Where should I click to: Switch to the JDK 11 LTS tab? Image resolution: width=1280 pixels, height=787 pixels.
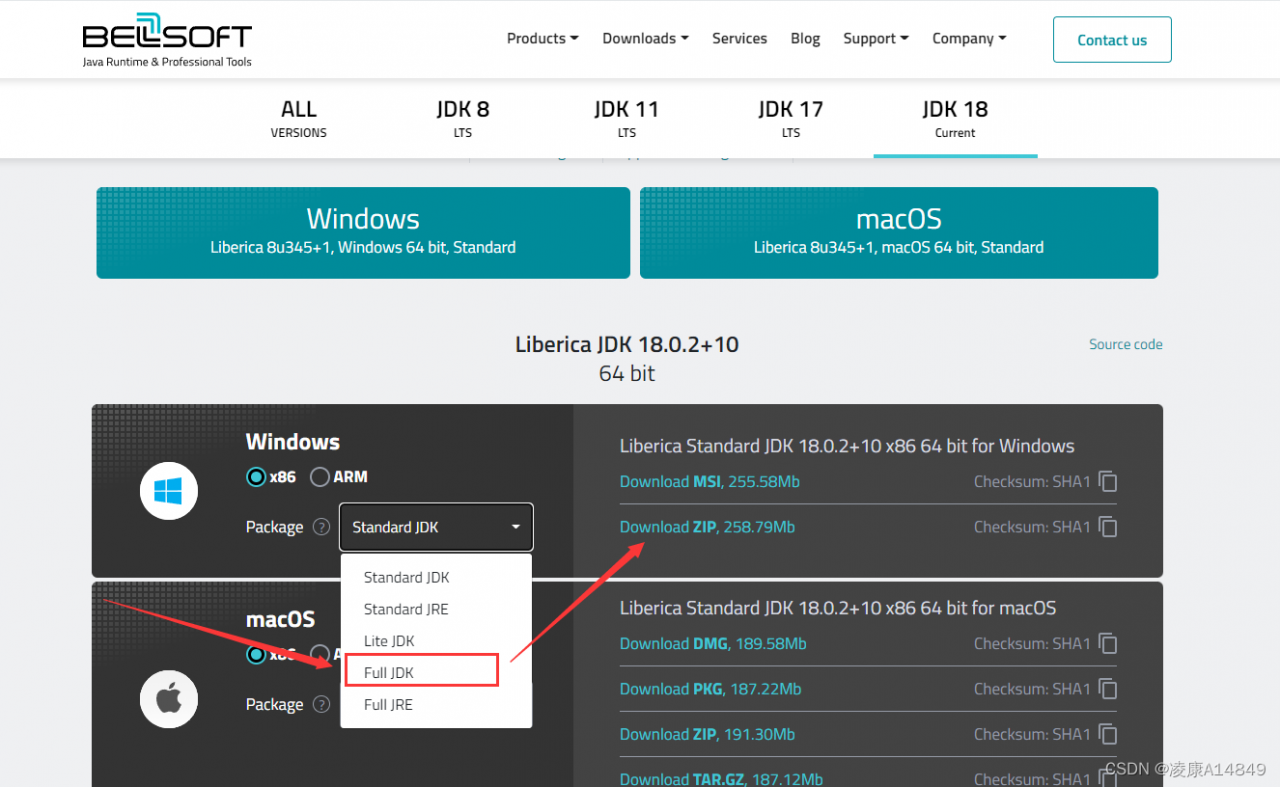(627, 118)
